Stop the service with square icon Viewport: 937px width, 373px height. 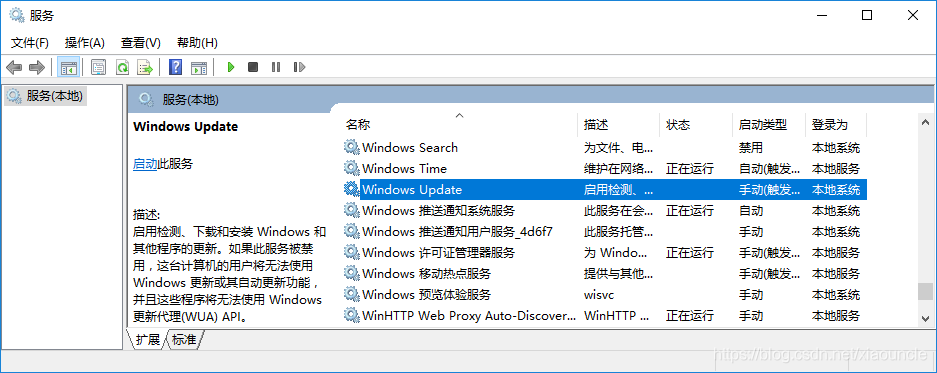pos(253,68)
